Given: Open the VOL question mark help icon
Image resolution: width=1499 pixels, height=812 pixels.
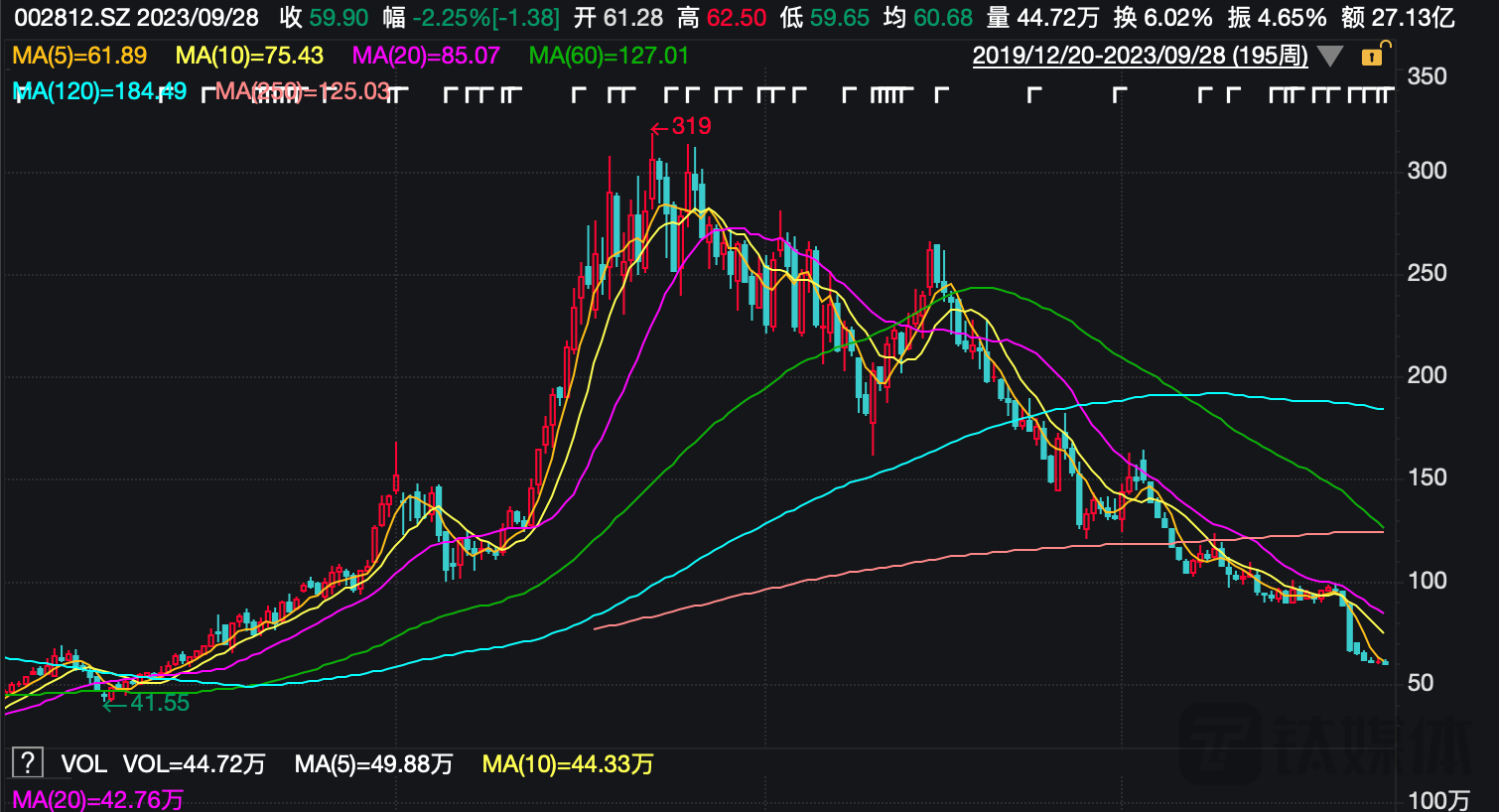Looking at the screenshot, I should pos(27,763).
